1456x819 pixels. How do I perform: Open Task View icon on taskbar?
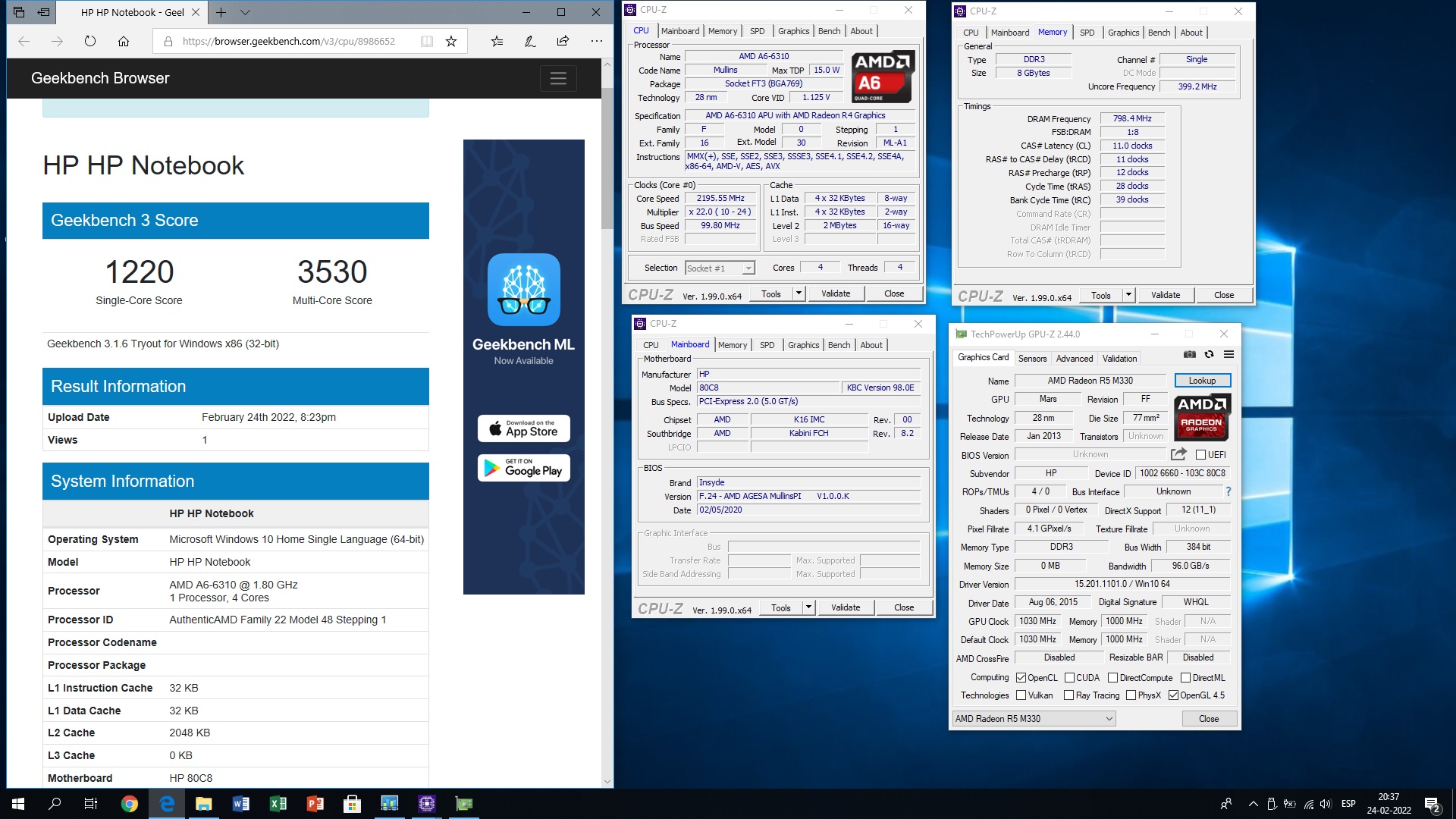click(91, 804)
